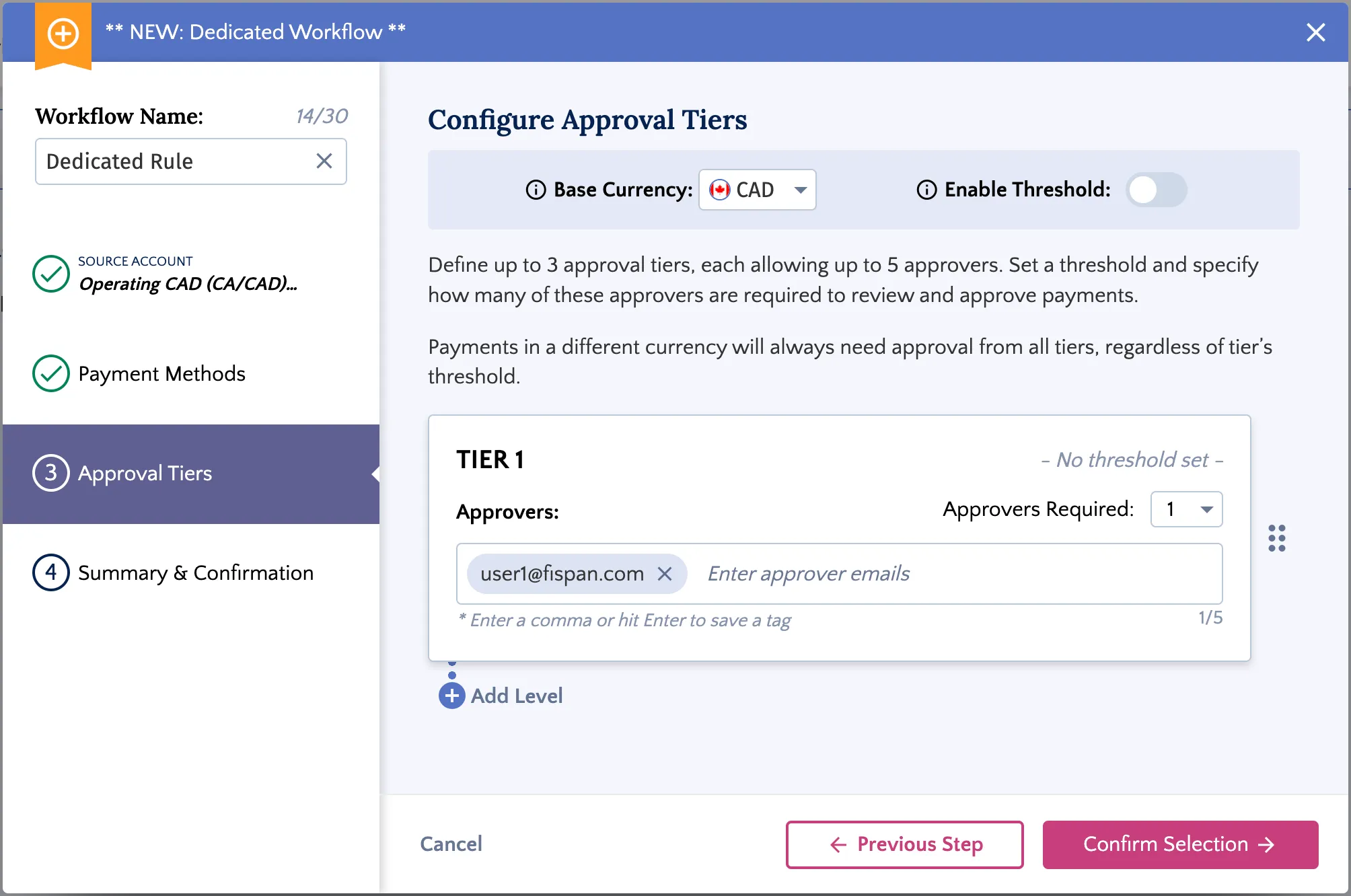Close the Dedicated Workflow dialog
The height and width of the screenshot is (896, 1351).
coord(1315,32)
